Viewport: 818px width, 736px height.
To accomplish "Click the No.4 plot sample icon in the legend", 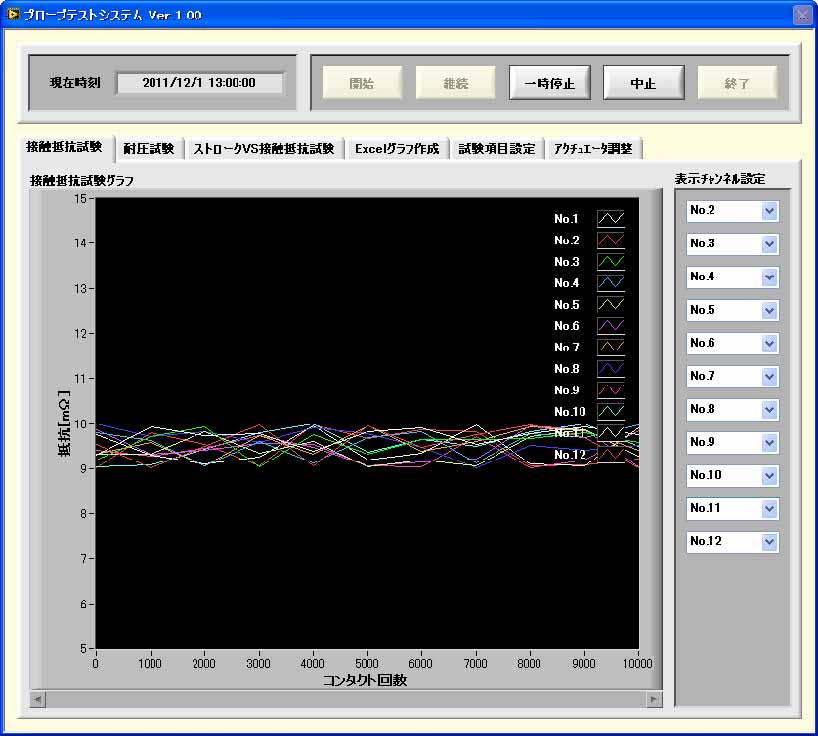I will coord(611,283).
